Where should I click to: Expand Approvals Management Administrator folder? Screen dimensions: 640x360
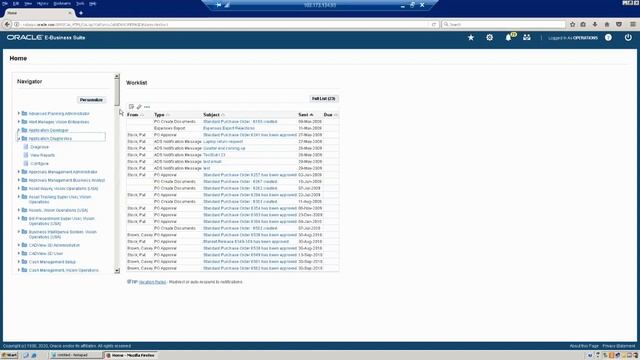18,172
